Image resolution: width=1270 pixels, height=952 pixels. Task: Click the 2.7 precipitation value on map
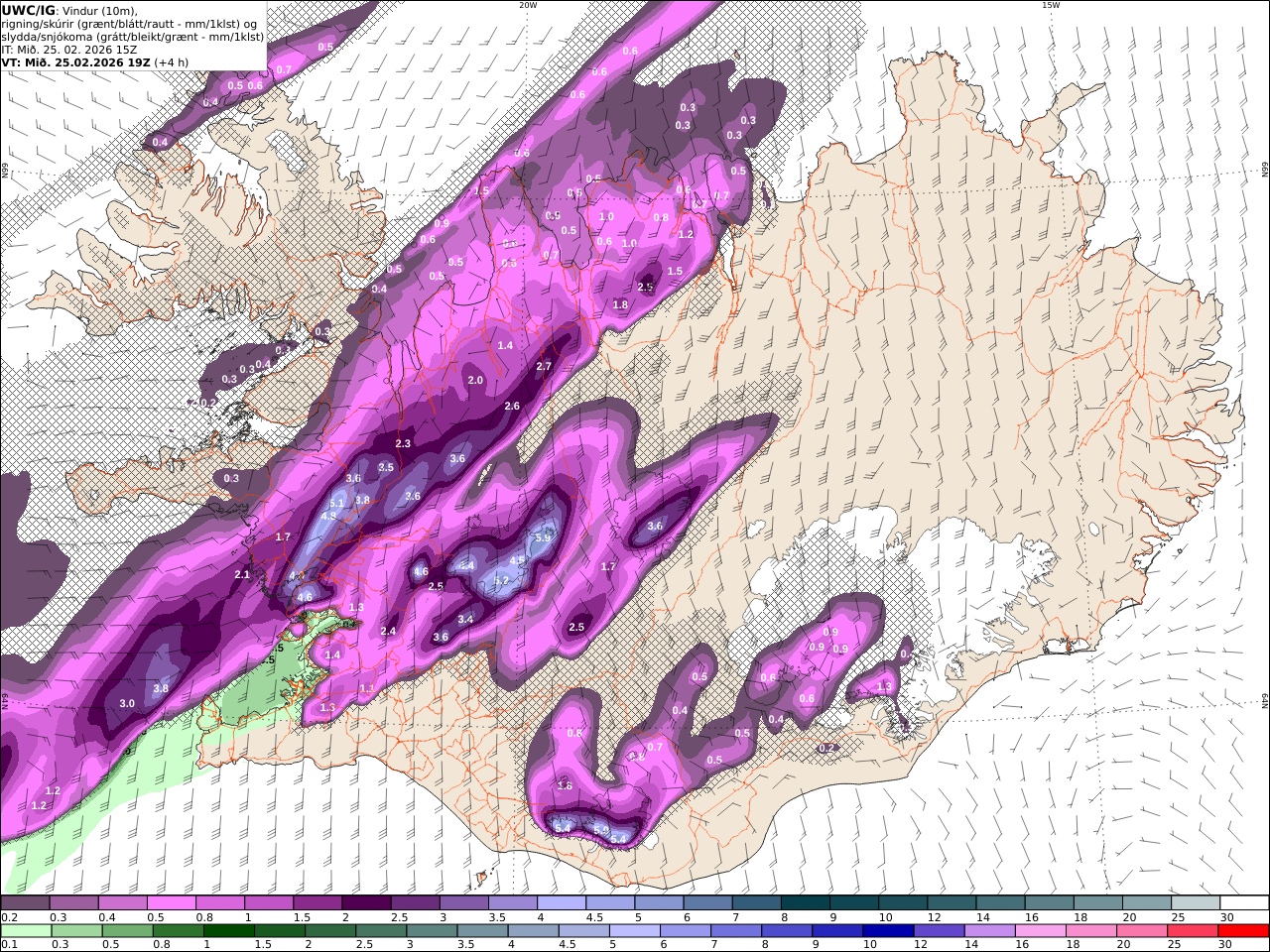tap(544, 366)
